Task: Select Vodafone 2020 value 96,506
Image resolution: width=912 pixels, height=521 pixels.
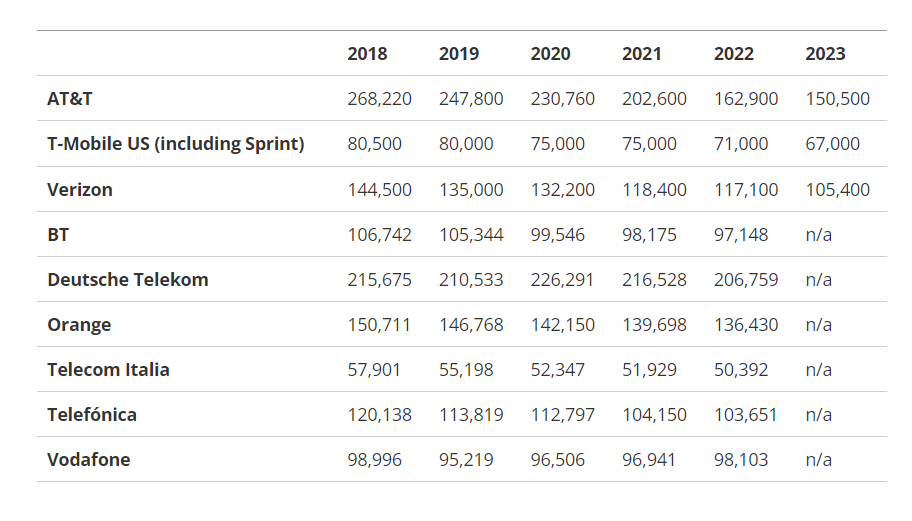Action: coord(557,460)
